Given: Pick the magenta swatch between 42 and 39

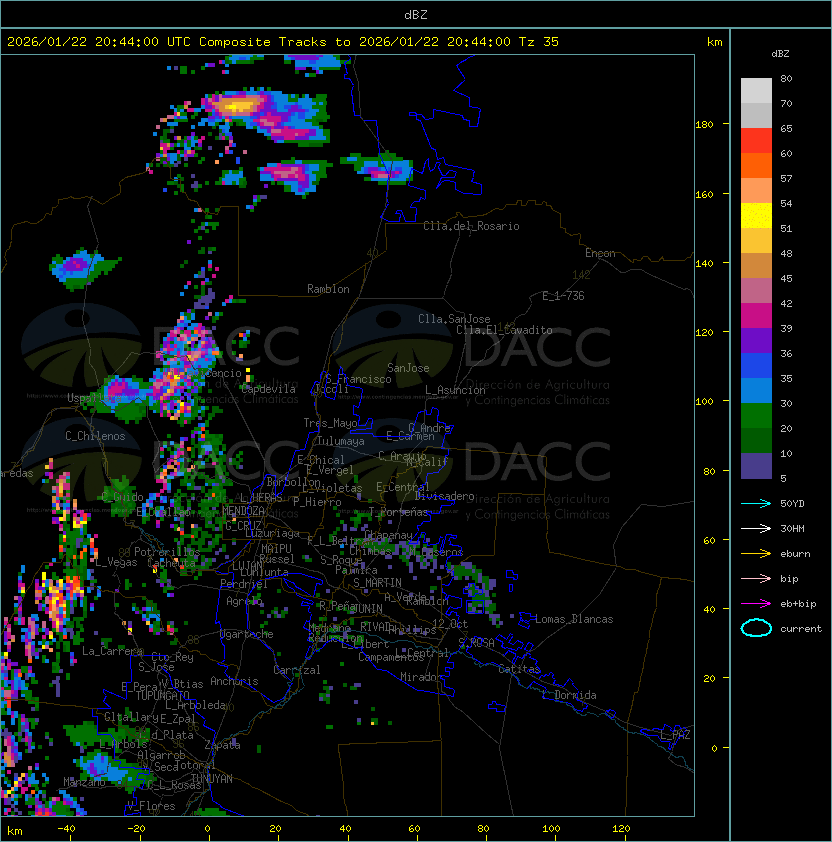Looking at the screenshot, I should (x=756, y=316).
